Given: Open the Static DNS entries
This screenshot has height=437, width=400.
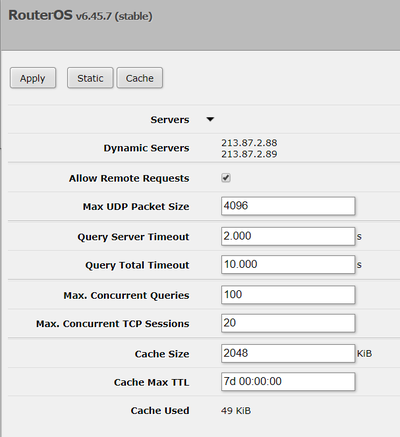Looking at the screenshot, I should [90, 78].
